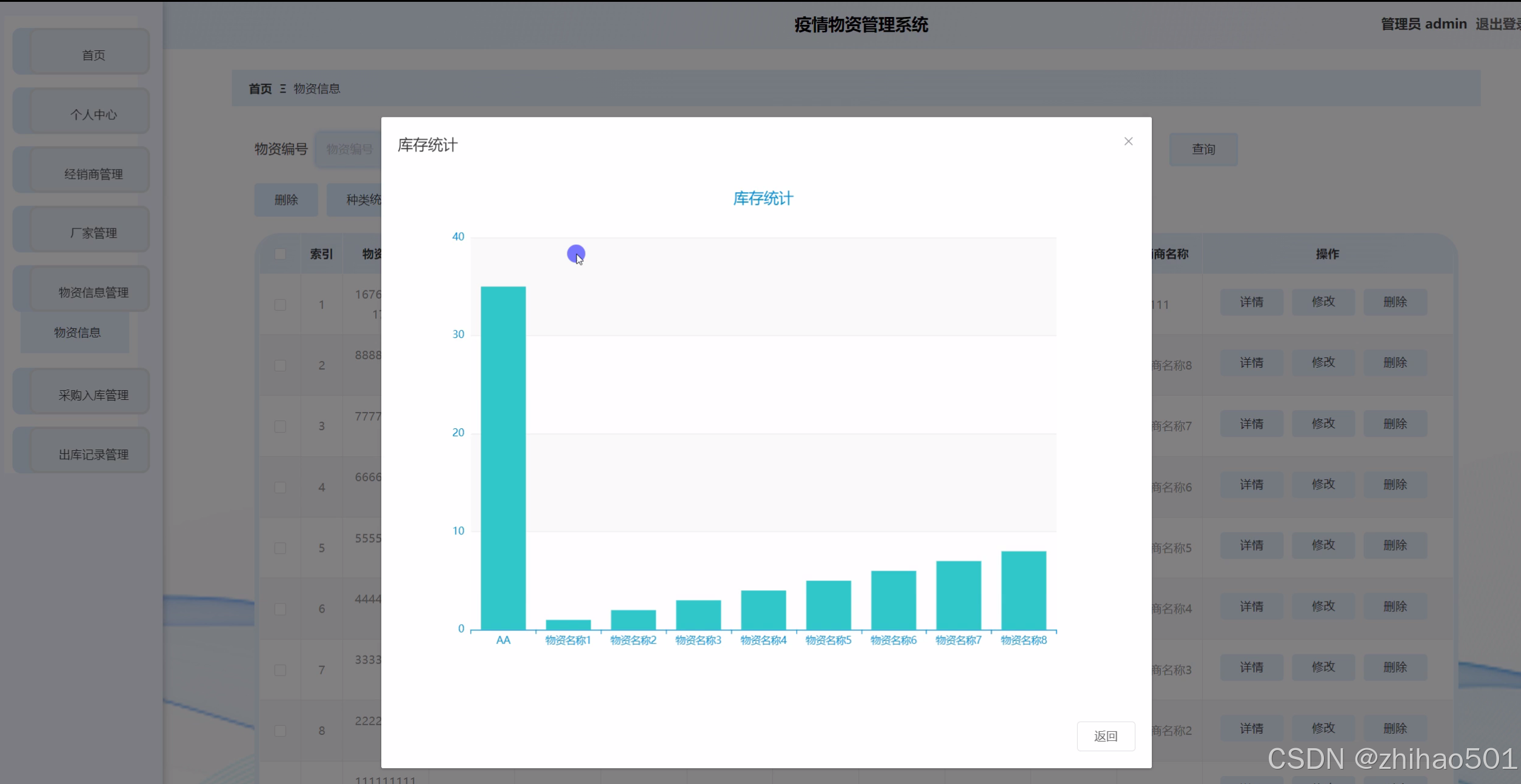1521x784 pixels.
Task: Close the 库存统计 dialog with X icon
Action: tap(1128, 141)
